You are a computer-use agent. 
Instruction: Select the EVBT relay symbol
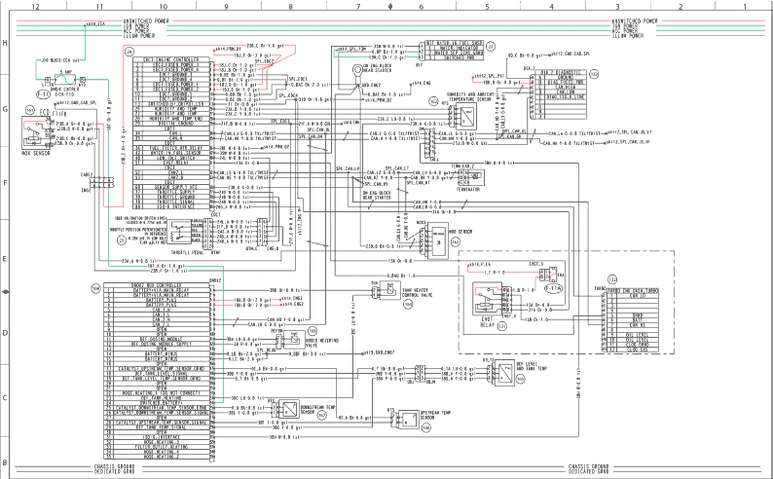click(490, 299)
